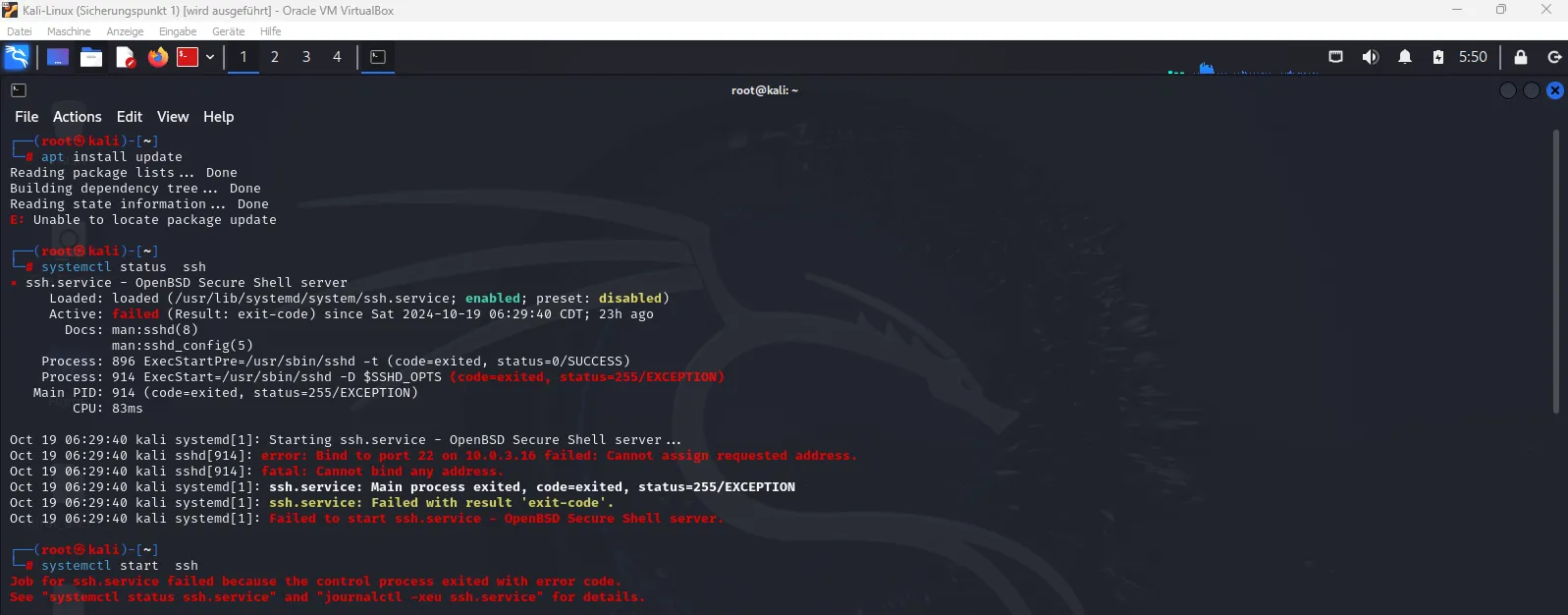The height and width of the screenshot is (615, 1568).
Task: Open the power manager battery icon
Action: (1437, 57)
